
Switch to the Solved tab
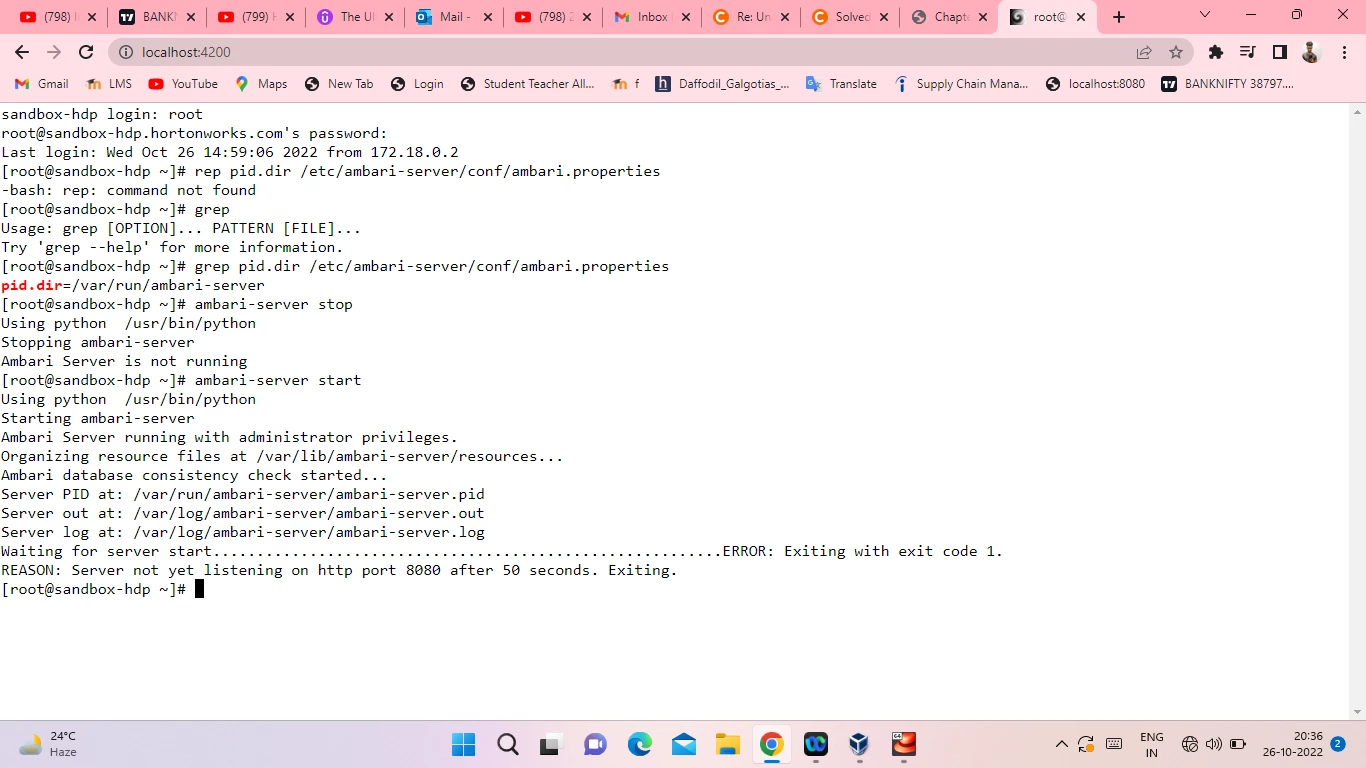coord(850,17)
